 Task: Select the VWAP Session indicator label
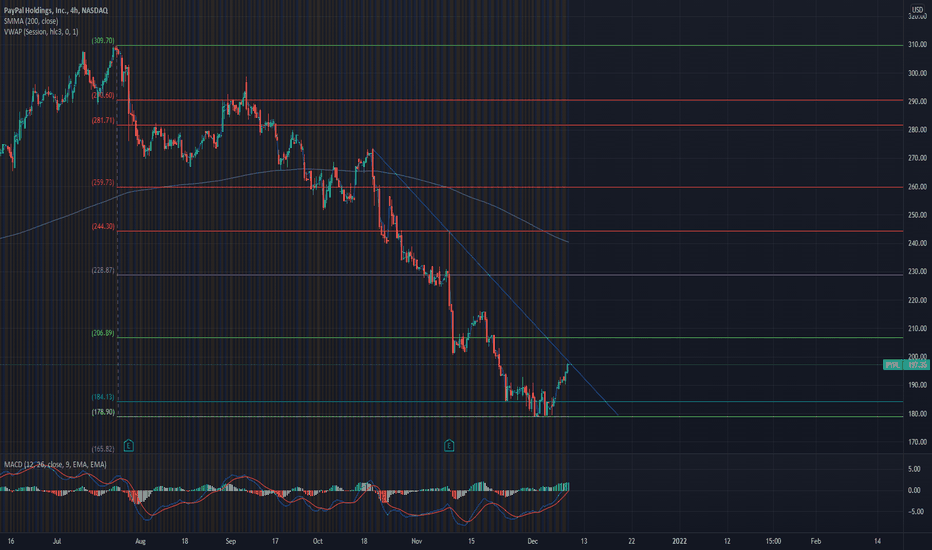[x=41, y=32]
